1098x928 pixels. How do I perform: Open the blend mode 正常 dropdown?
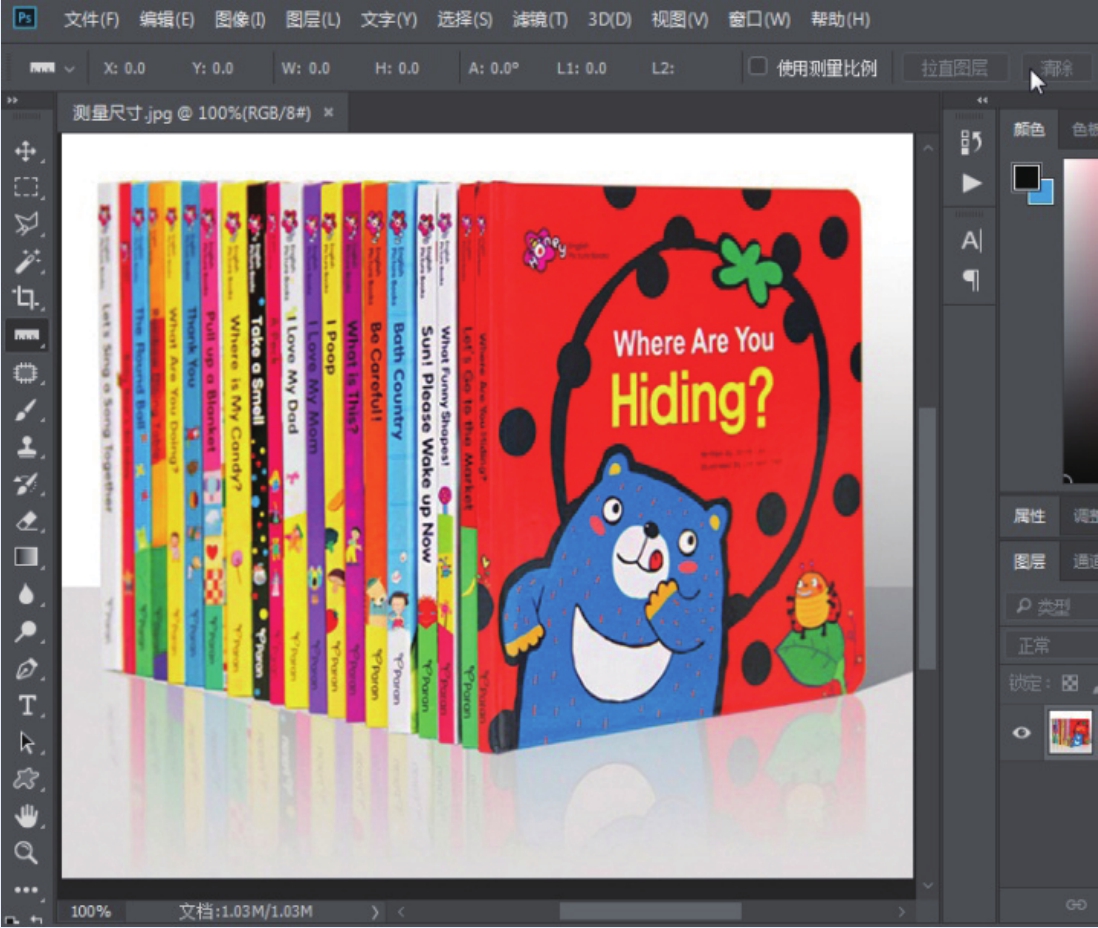pos(1052,645)
